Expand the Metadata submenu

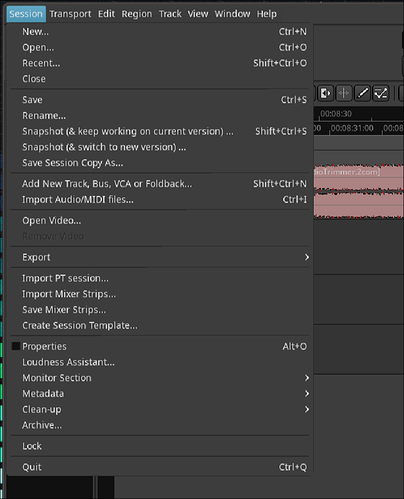(160, 394)
